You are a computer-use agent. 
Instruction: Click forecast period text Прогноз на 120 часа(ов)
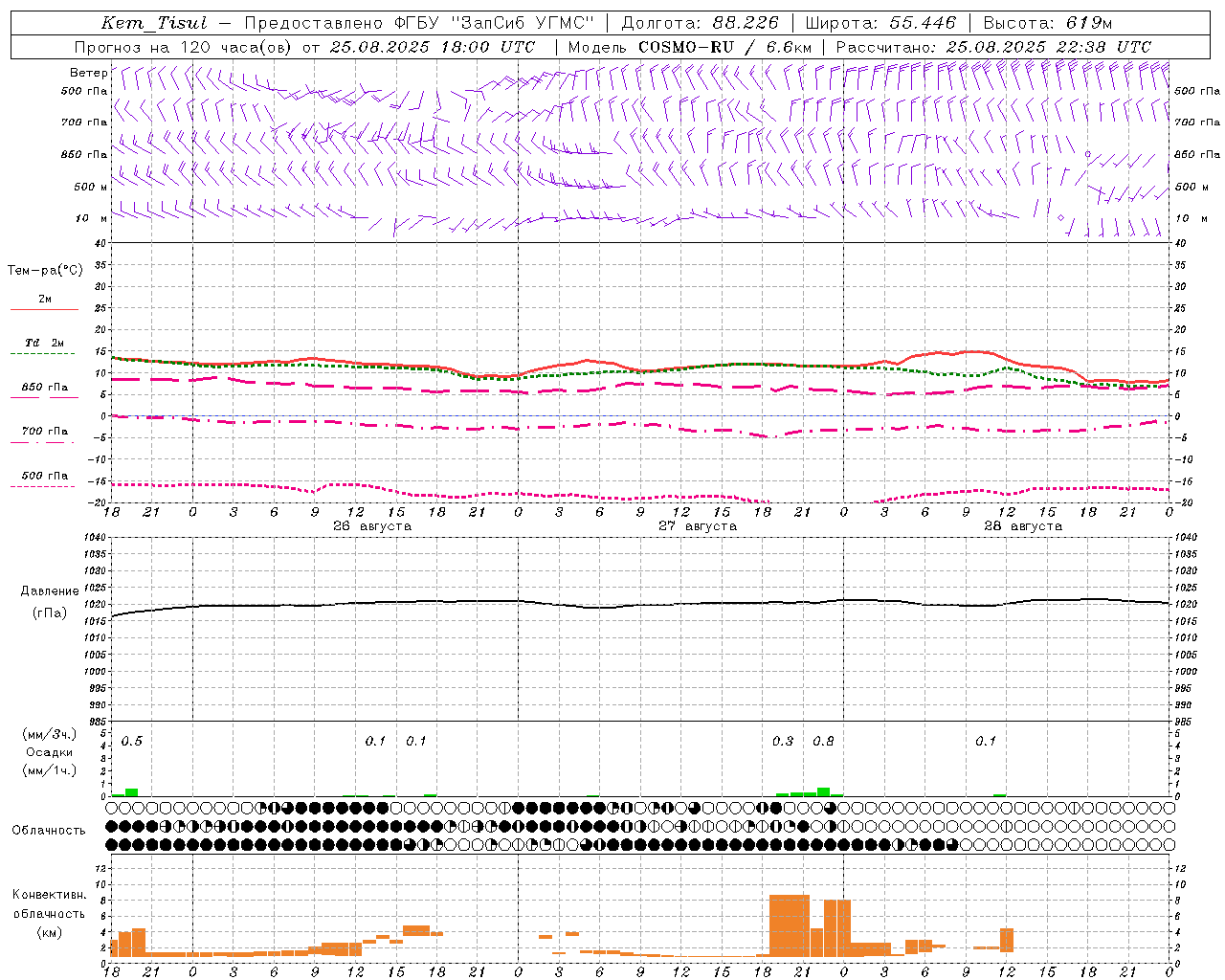(184, 47)
